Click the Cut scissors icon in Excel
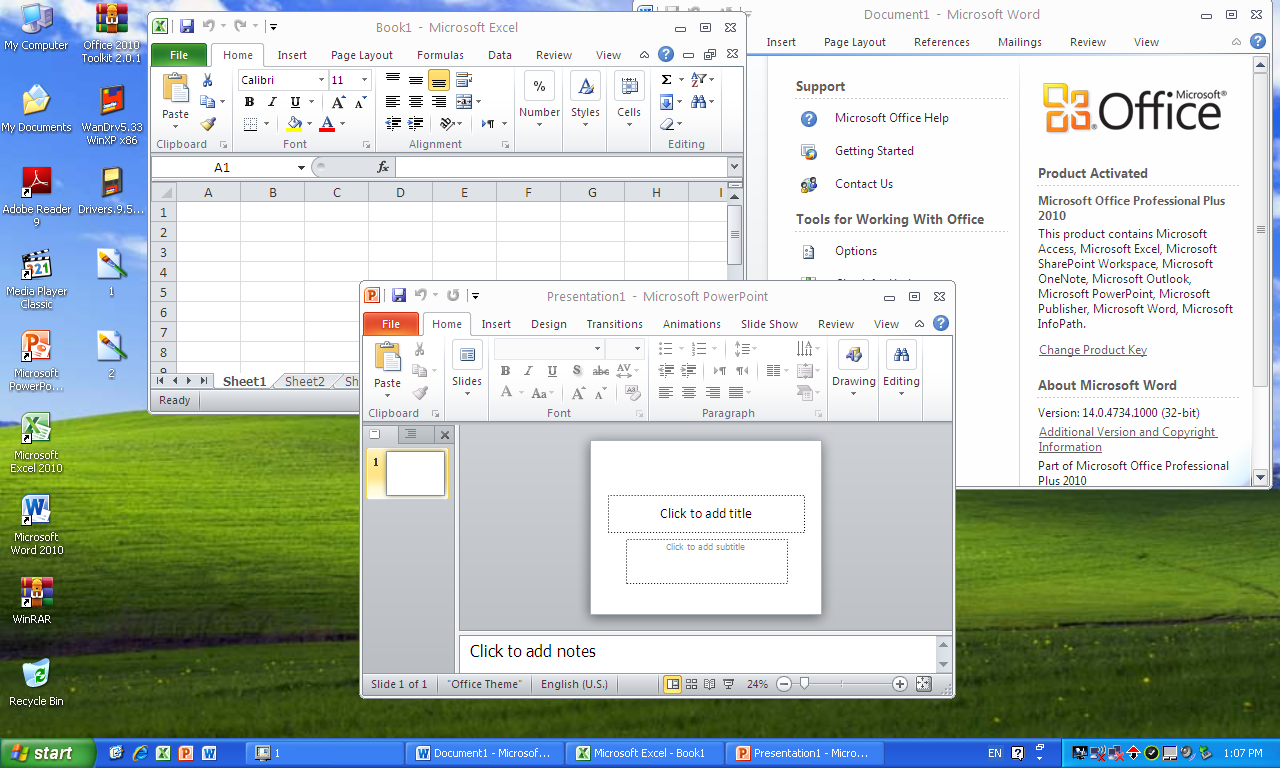Viewport: 1280px width, 768px height. coord(208,80)
